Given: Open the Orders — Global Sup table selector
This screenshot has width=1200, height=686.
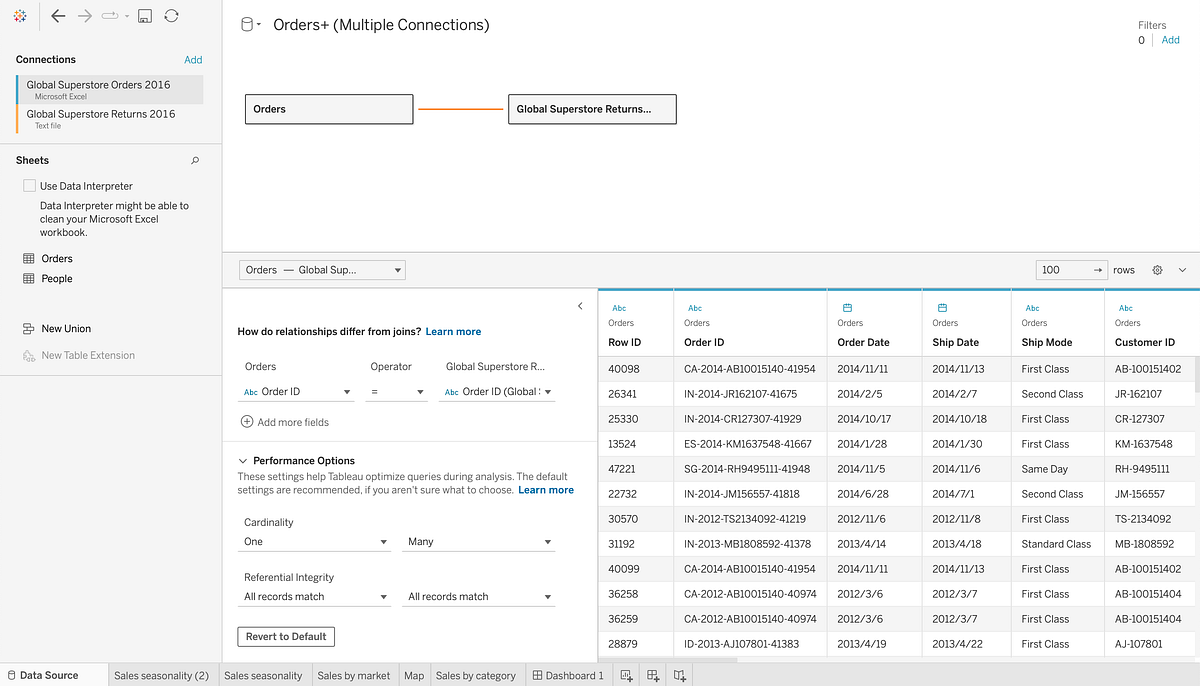Looking at the screenshot, I should [321, 269].
